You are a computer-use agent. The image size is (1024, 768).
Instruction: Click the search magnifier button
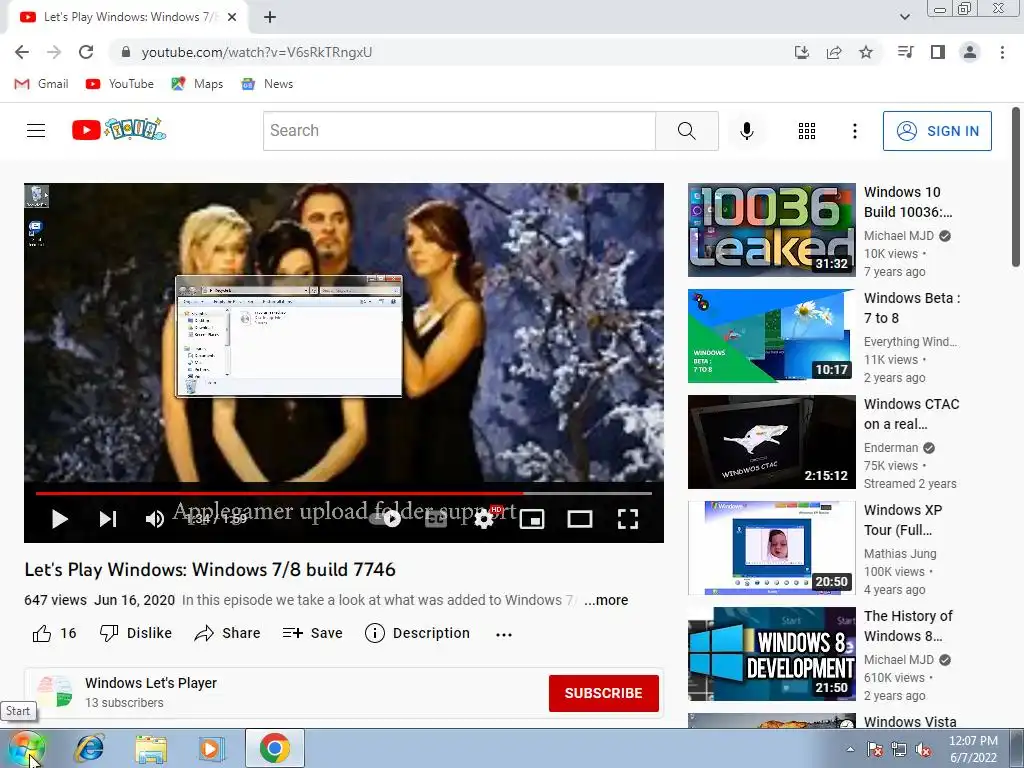pos(686,131)
